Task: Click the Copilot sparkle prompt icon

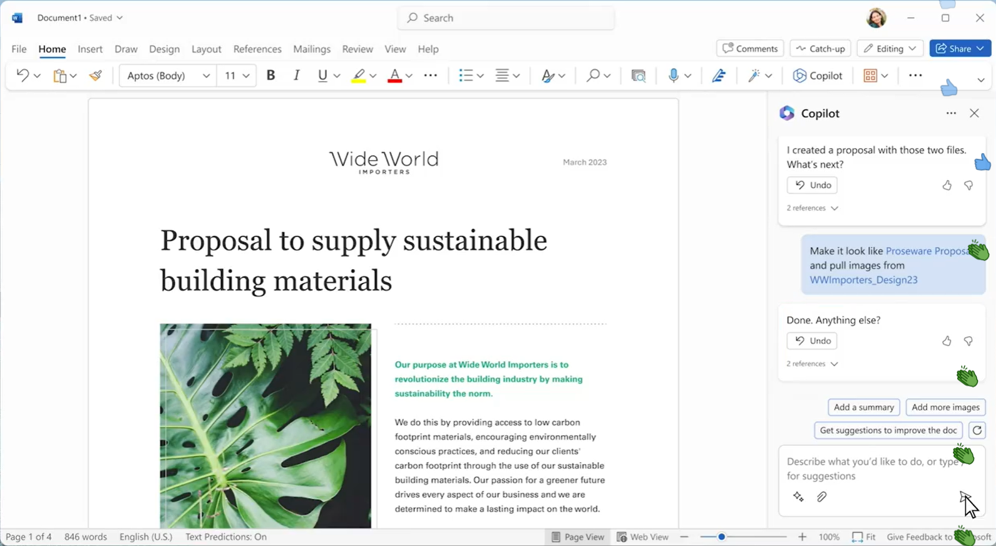Action: tap(798, 497)
